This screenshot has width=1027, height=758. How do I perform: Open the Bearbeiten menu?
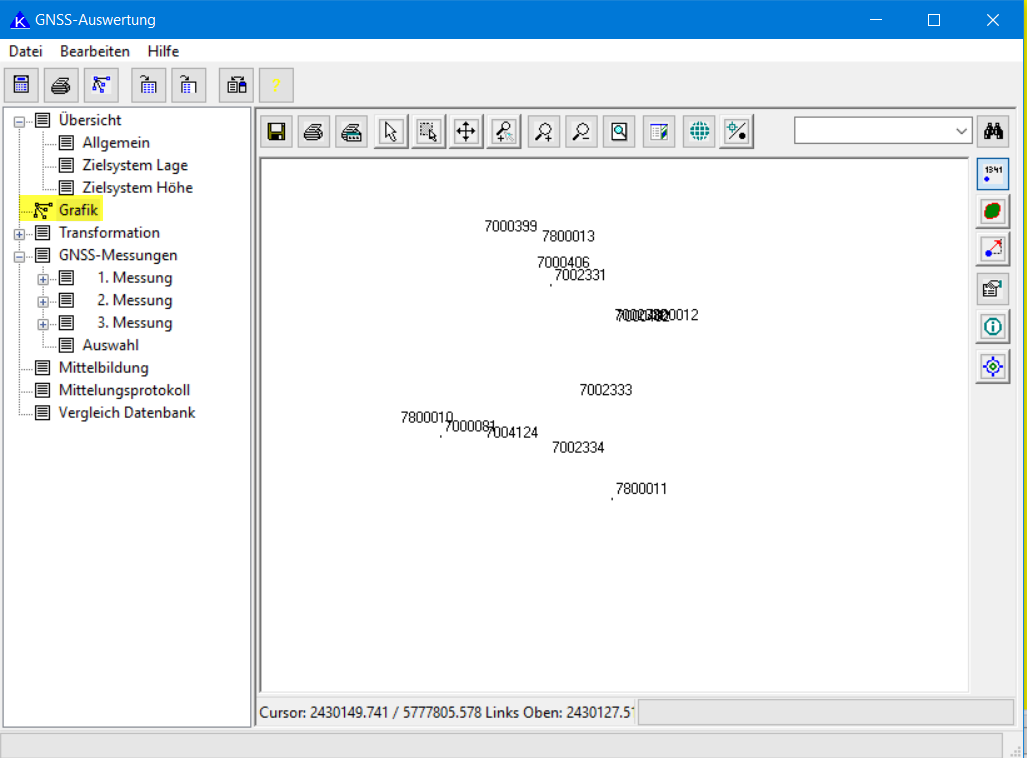[x=95, y=51]
